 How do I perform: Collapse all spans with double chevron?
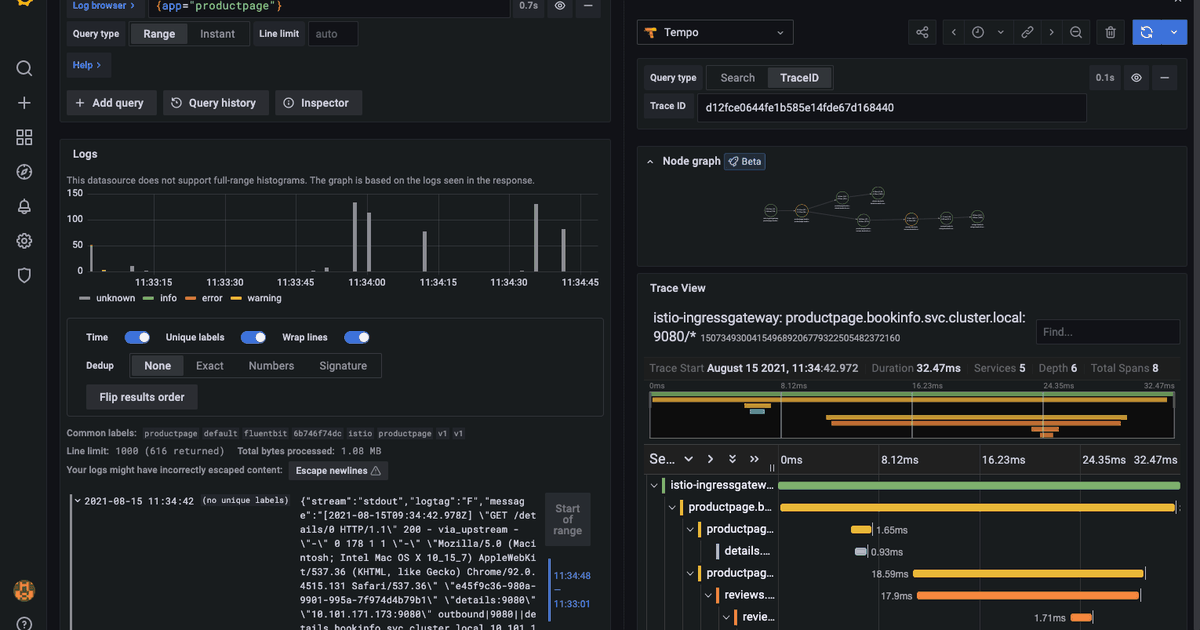(732, 459)
